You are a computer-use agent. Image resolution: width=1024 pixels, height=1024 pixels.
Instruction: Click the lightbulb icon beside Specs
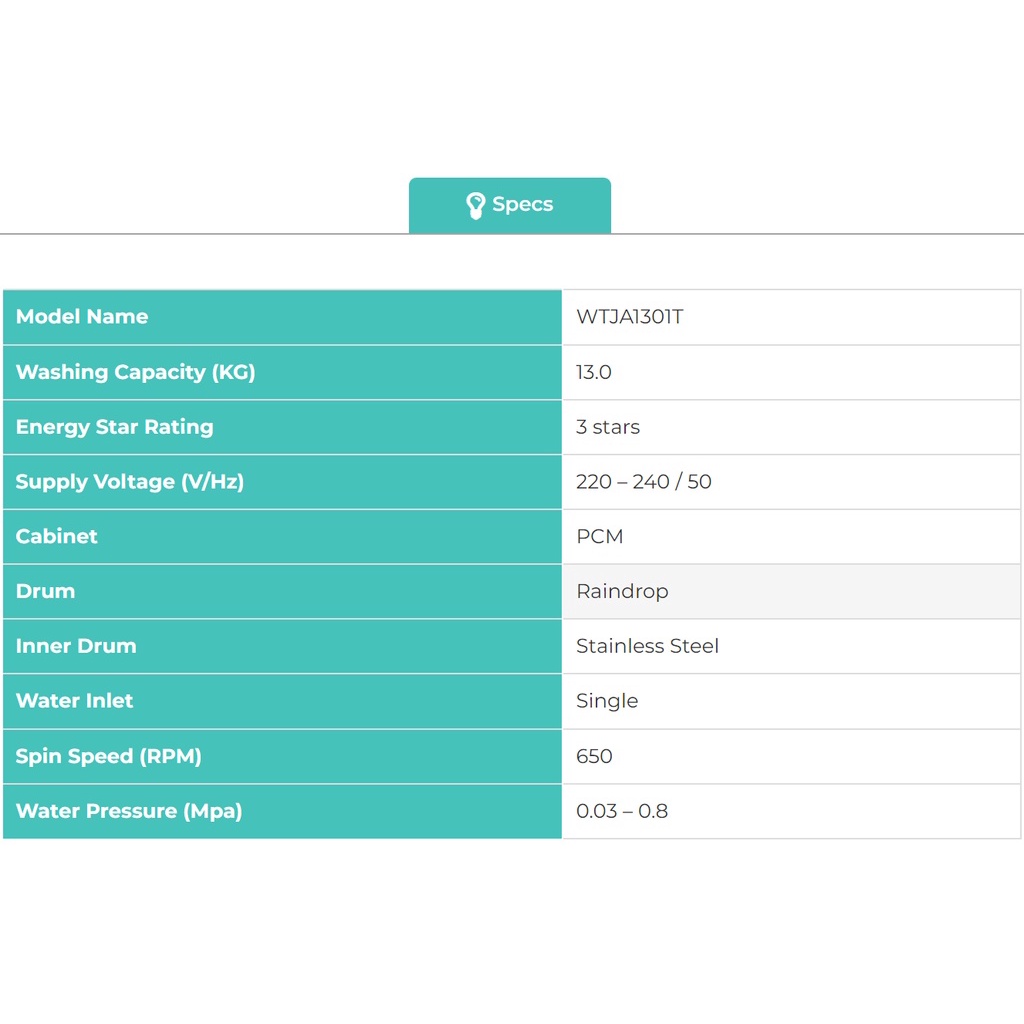(476, 205)
